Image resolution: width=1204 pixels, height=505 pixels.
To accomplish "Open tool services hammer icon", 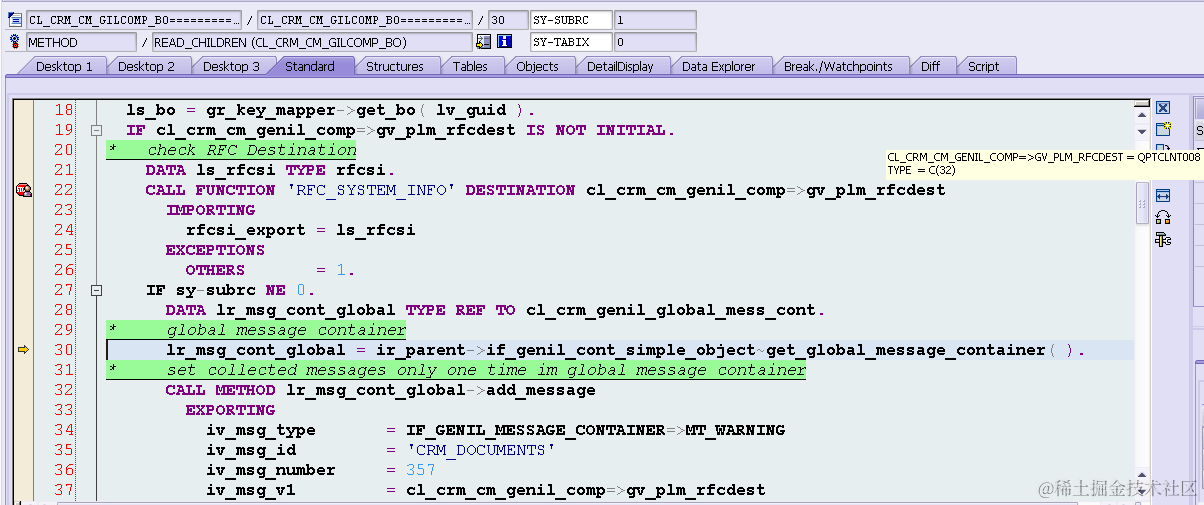I will (1163, 239).
